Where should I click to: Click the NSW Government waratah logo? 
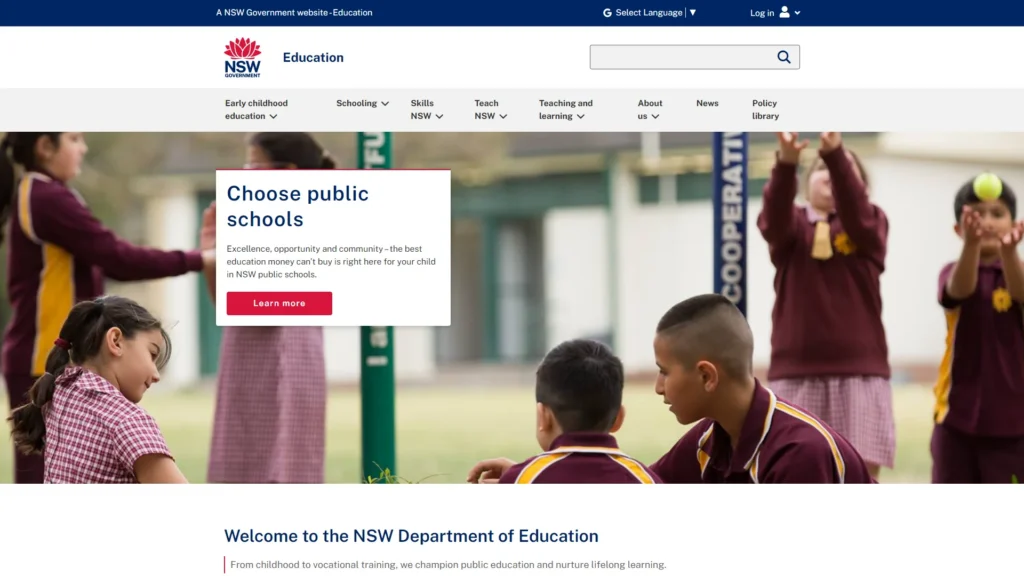[242, 57]
